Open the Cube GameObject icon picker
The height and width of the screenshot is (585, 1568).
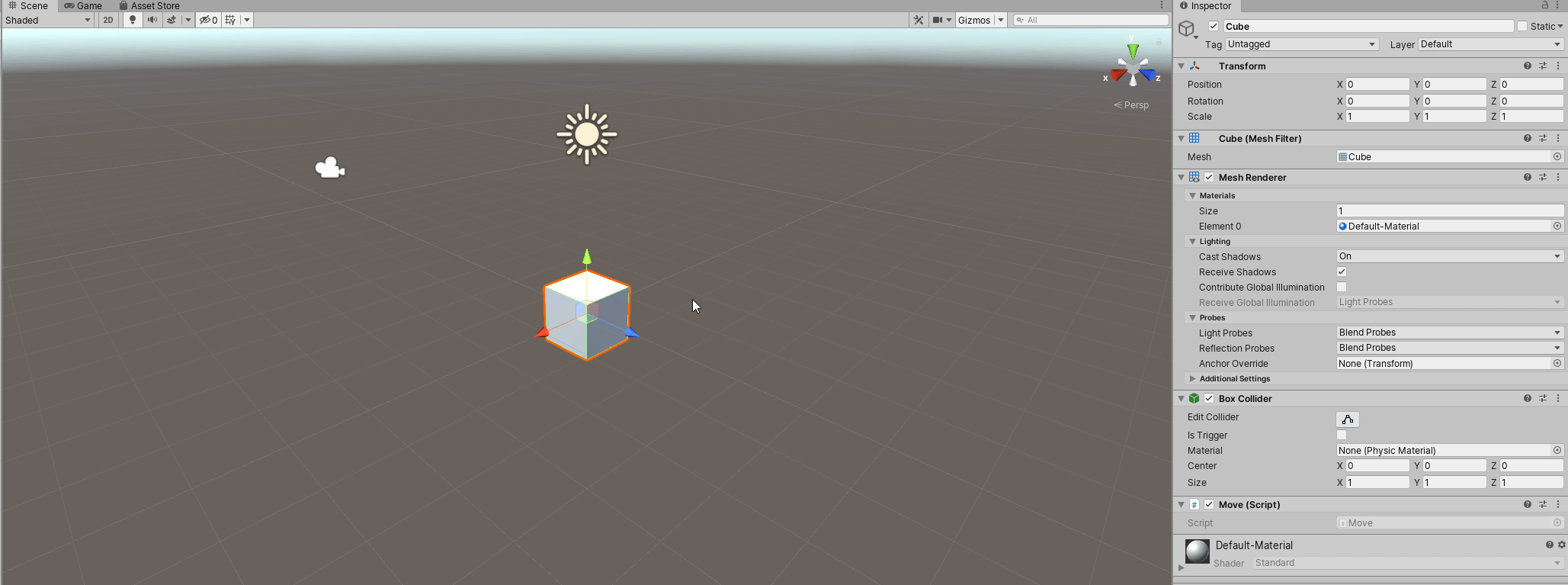pos(1188,30)
